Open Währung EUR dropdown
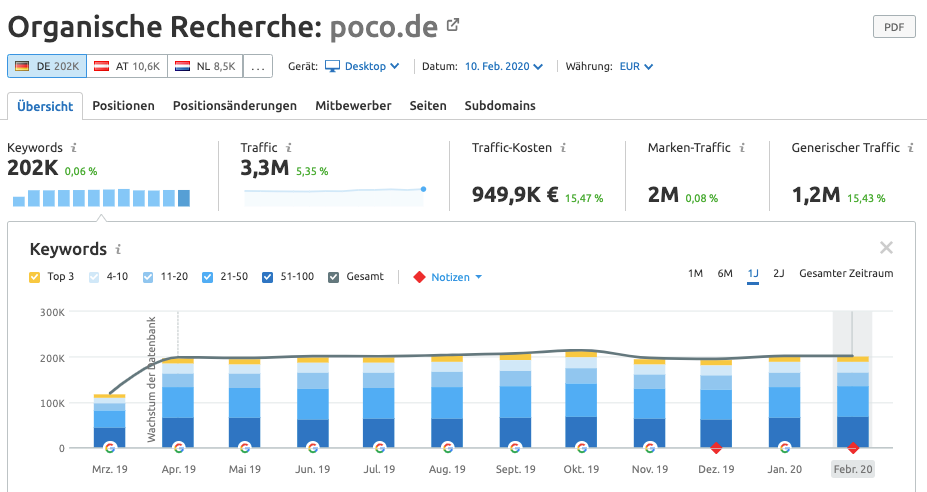 tap(636, 66)
